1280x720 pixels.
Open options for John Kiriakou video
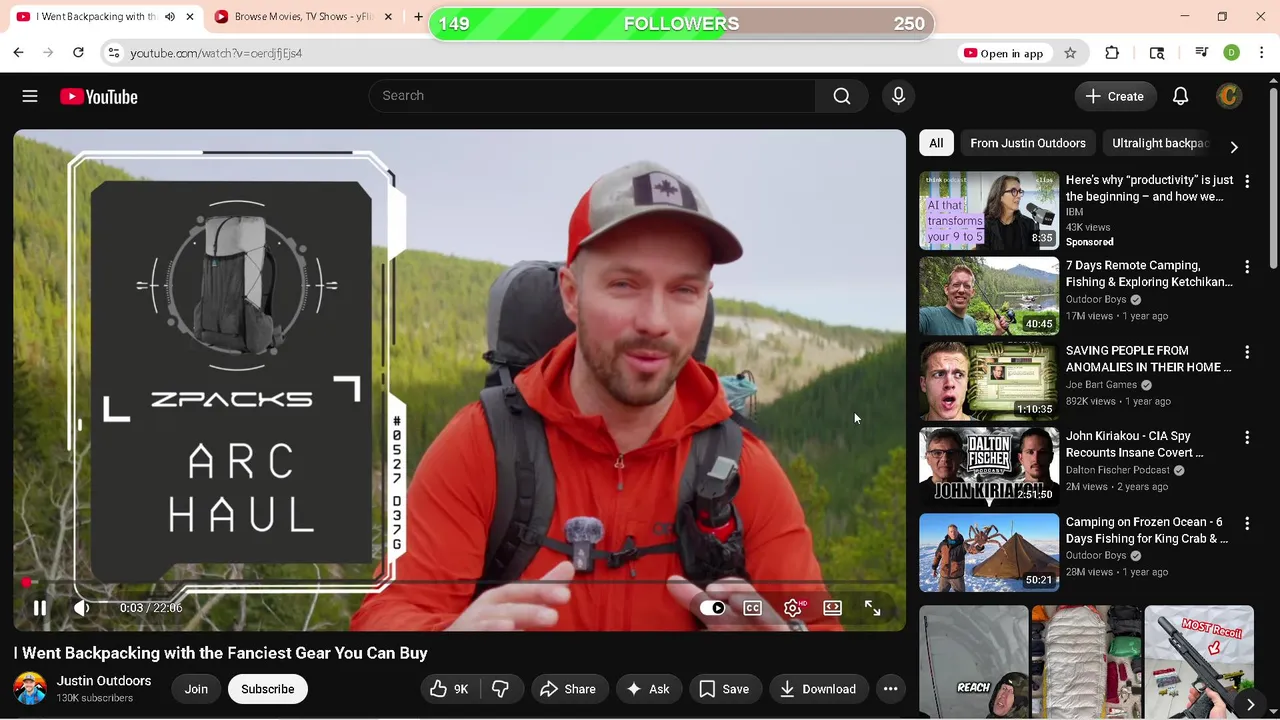[1247, 437]
